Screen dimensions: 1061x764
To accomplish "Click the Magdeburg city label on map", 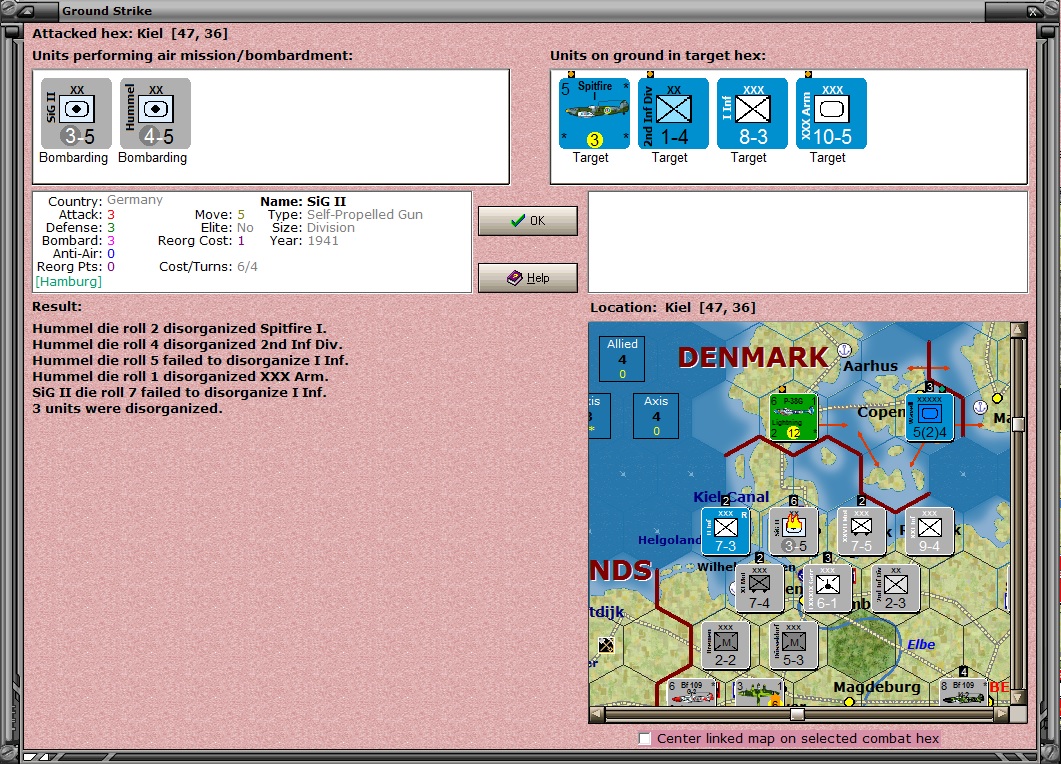I will (x=877, y=687).
